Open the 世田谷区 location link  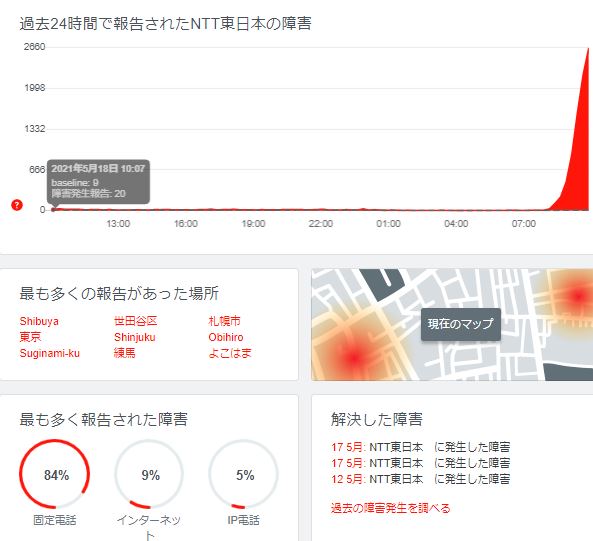135,321
